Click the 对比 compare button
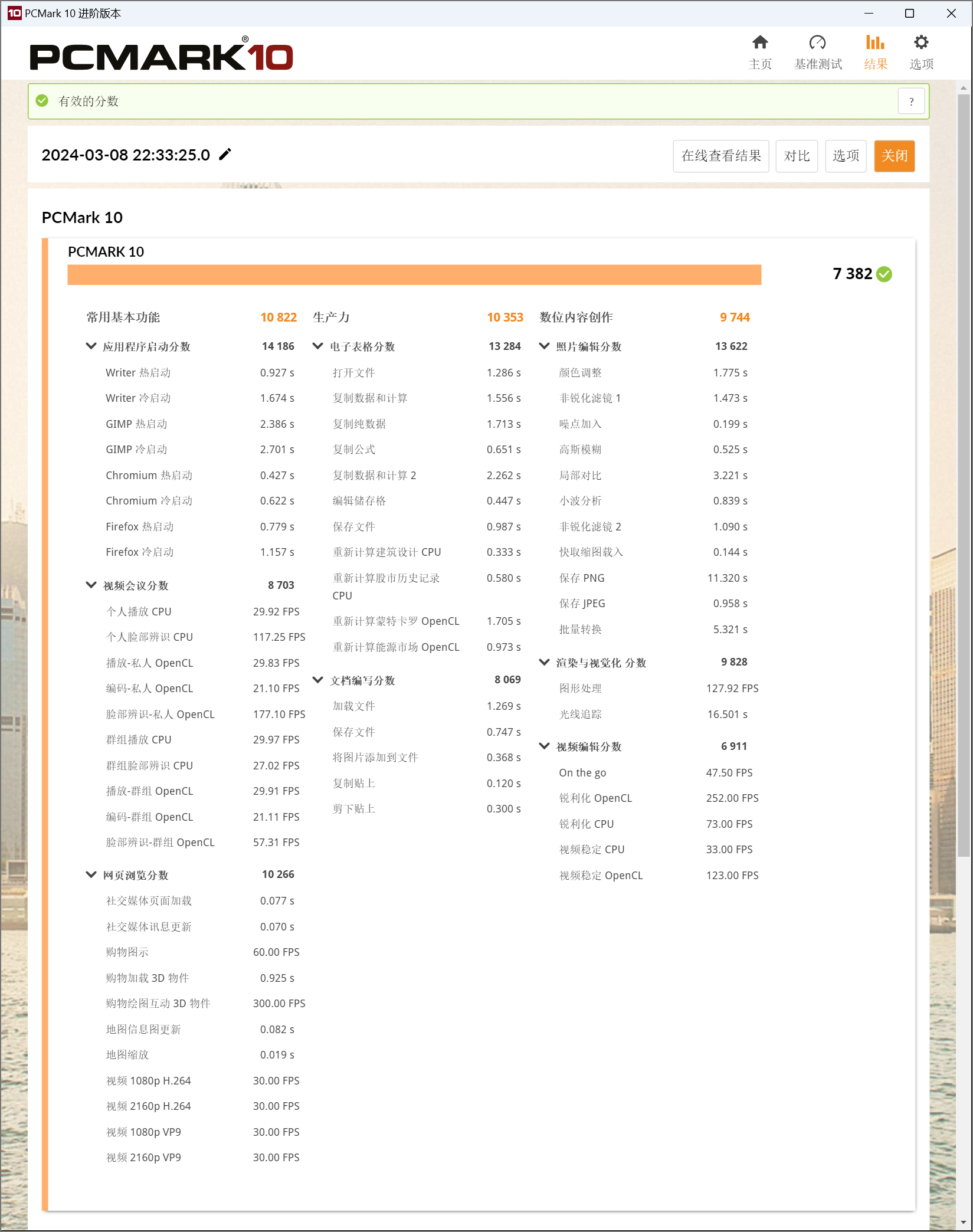973x1232 pixels. click(x=797, y=156)
